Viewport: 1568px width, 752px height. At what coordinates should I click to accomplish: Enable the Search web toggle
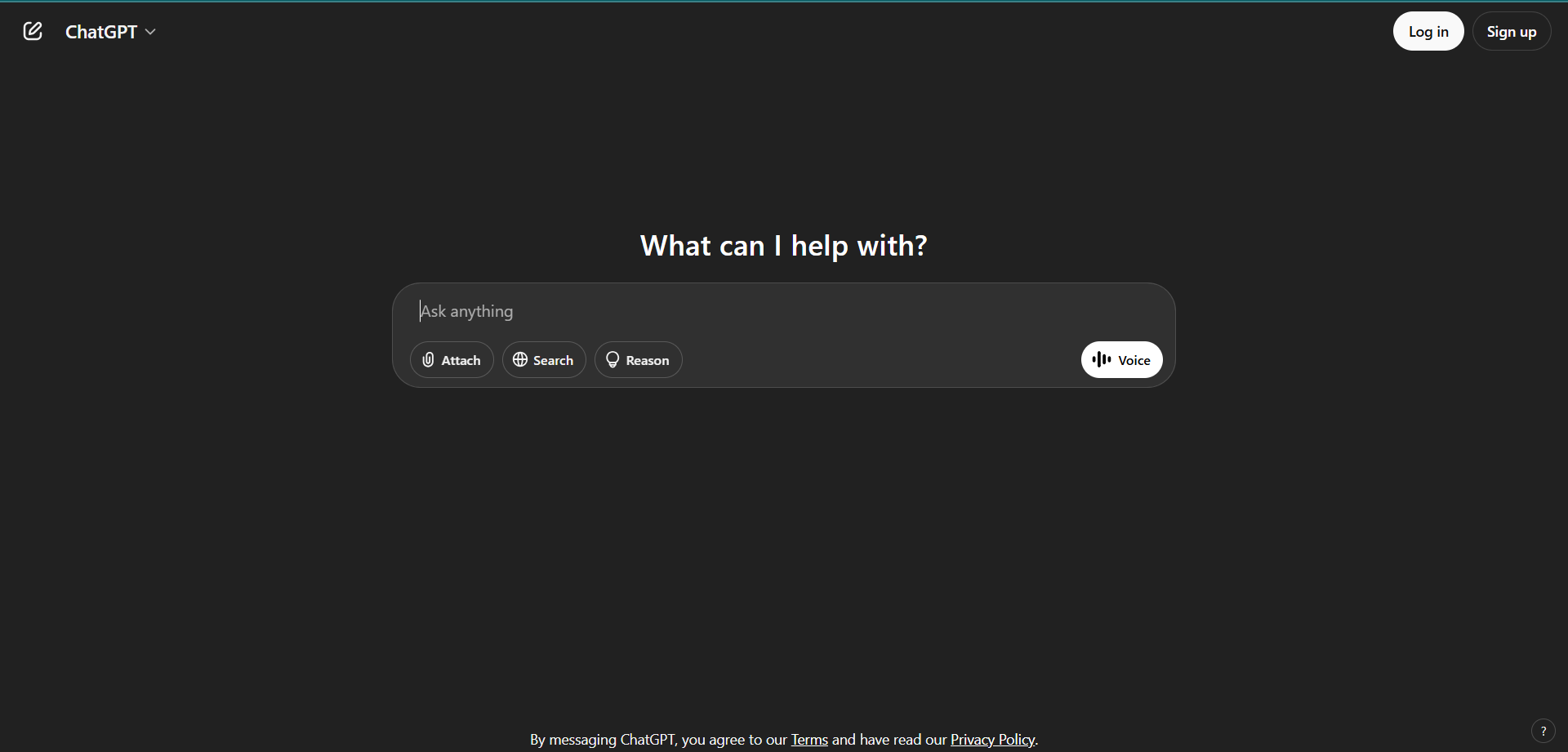point(544,360)
